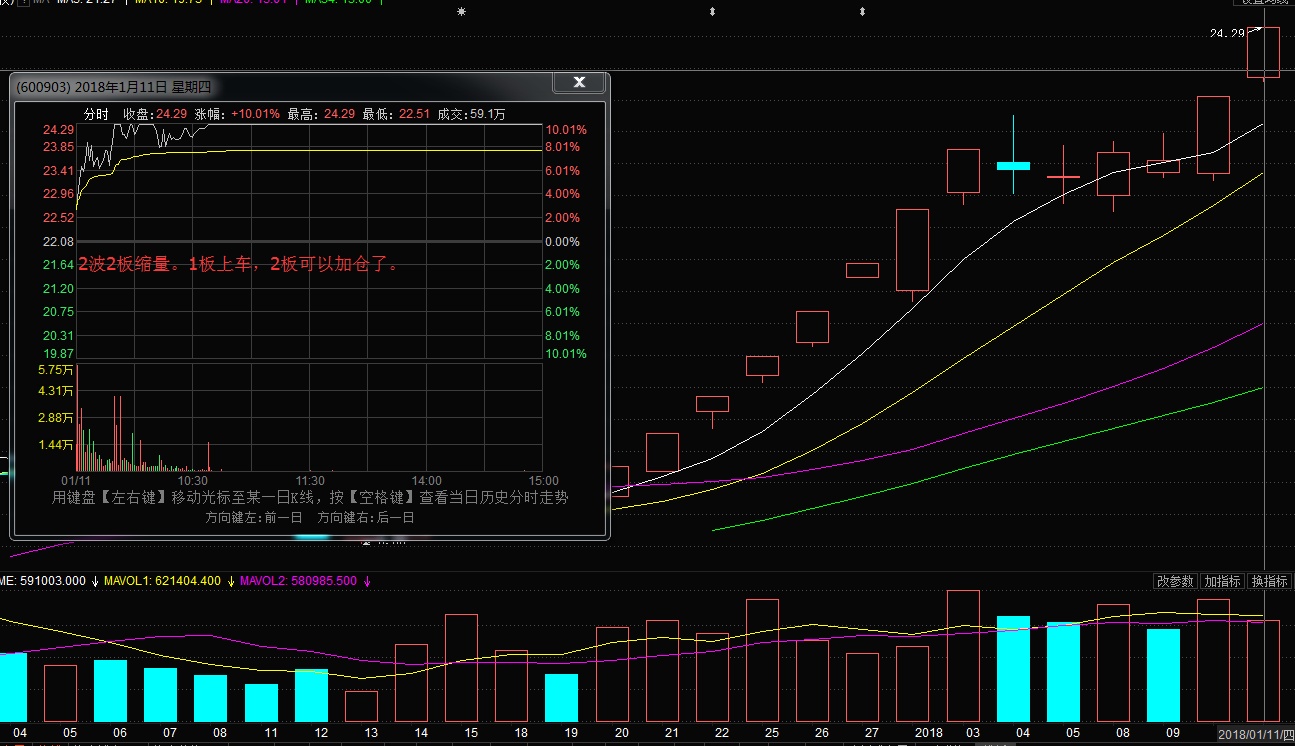Select the December 21 candlestick
Image resolution: width=1295 pixels, height=746 pixels.
(662, 452)
